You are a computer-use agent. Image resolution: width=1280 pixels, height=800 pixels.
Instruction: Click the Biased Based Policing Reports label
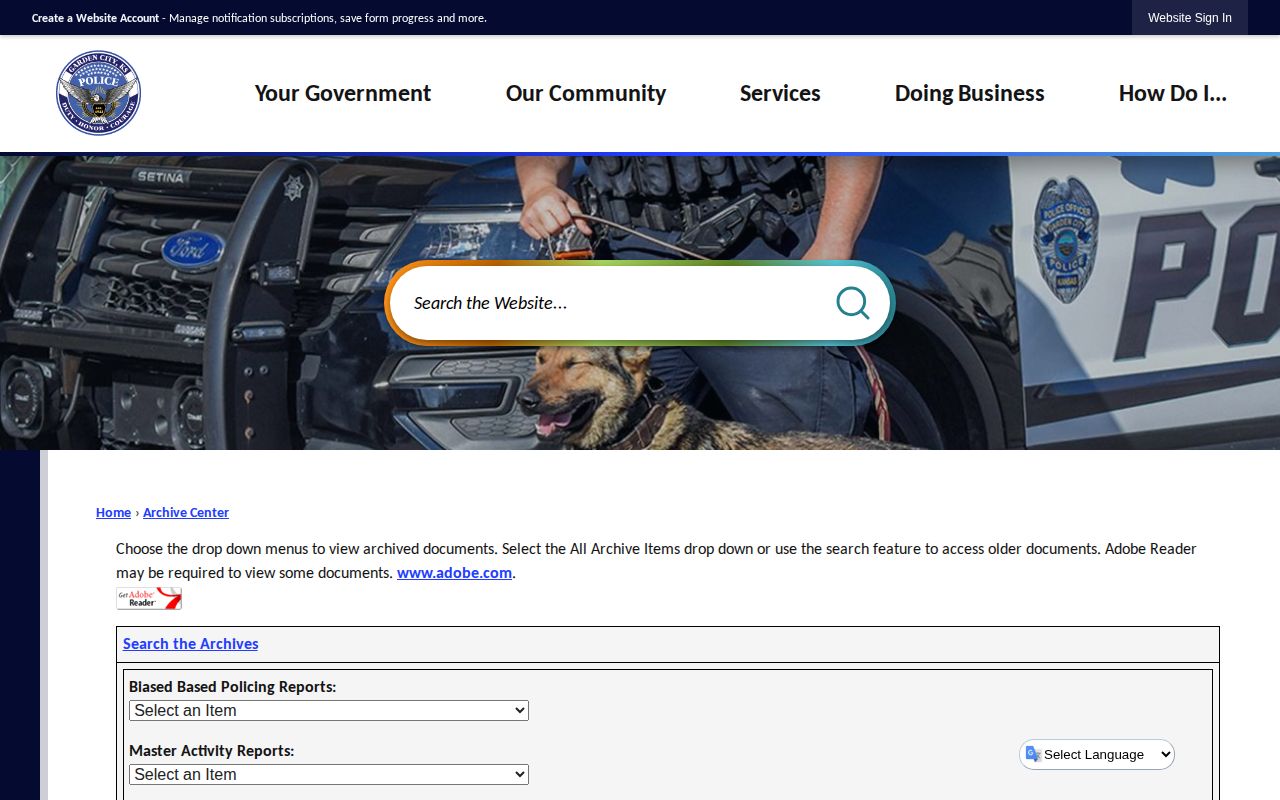coord(232,687)
